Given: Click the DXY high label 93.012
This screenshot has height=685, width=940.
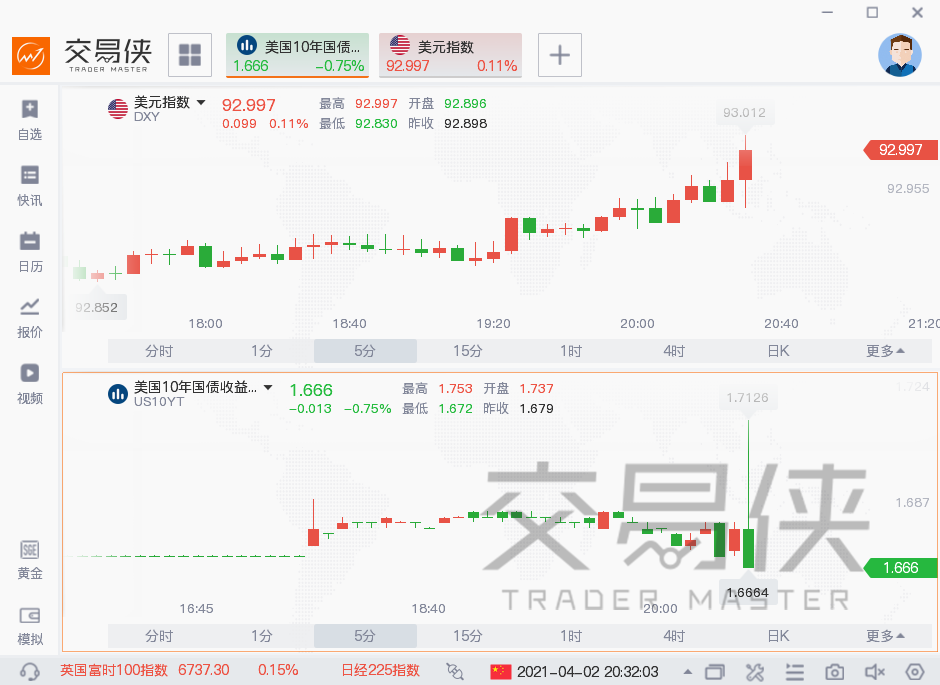Looking at the screenshot, I should pos(744,113).
